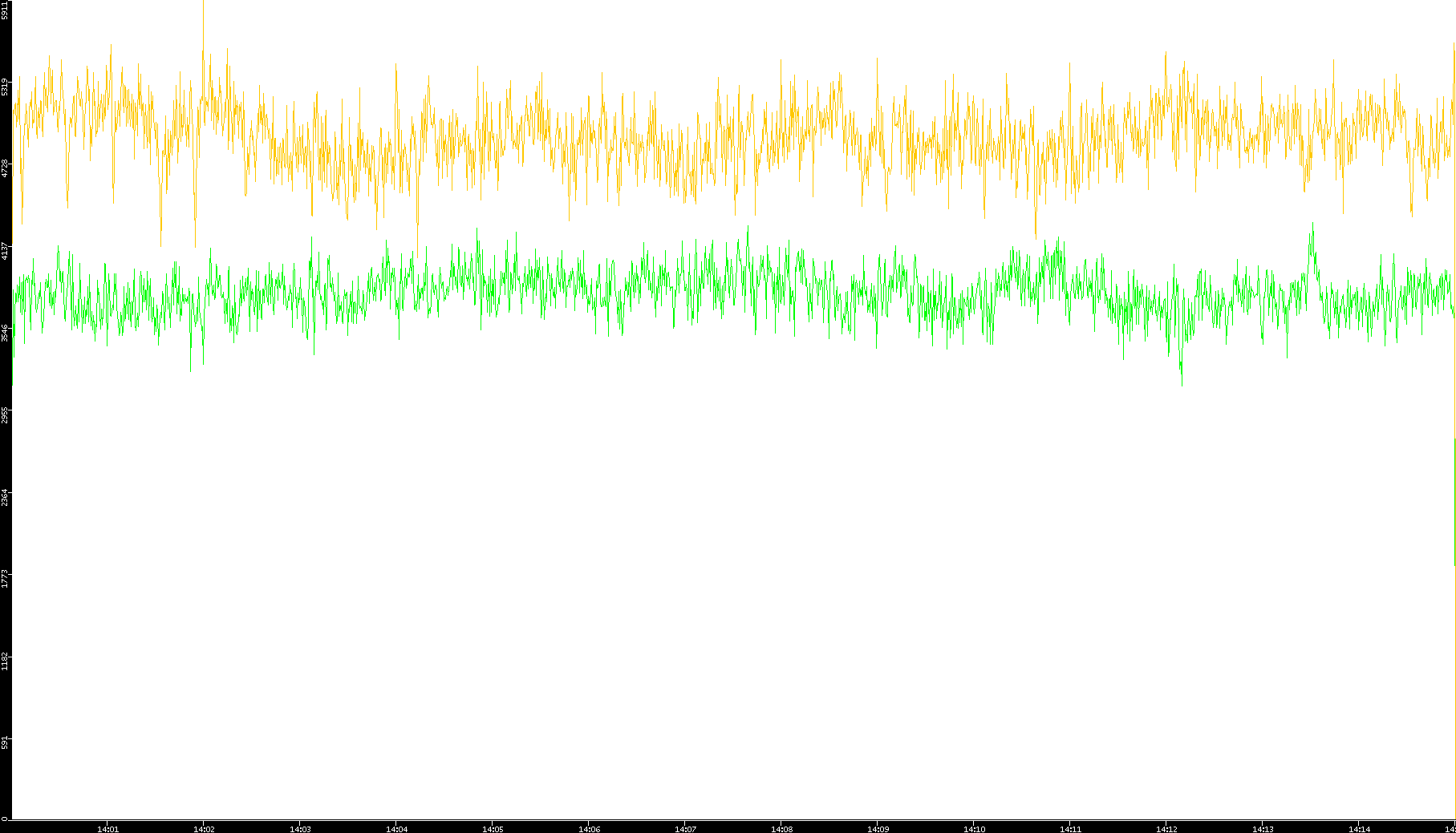Select the 14:11 time label
This screenshot has width=1456, height=833.
click(1070, 829)
